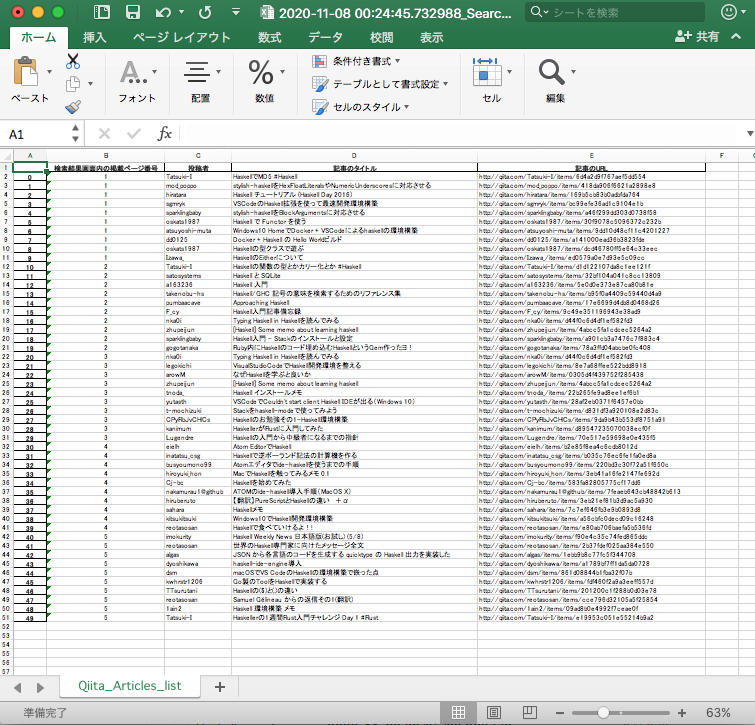Click the formula cancel X icon
This screenshot has width=755, height=725.
(104, 134)
